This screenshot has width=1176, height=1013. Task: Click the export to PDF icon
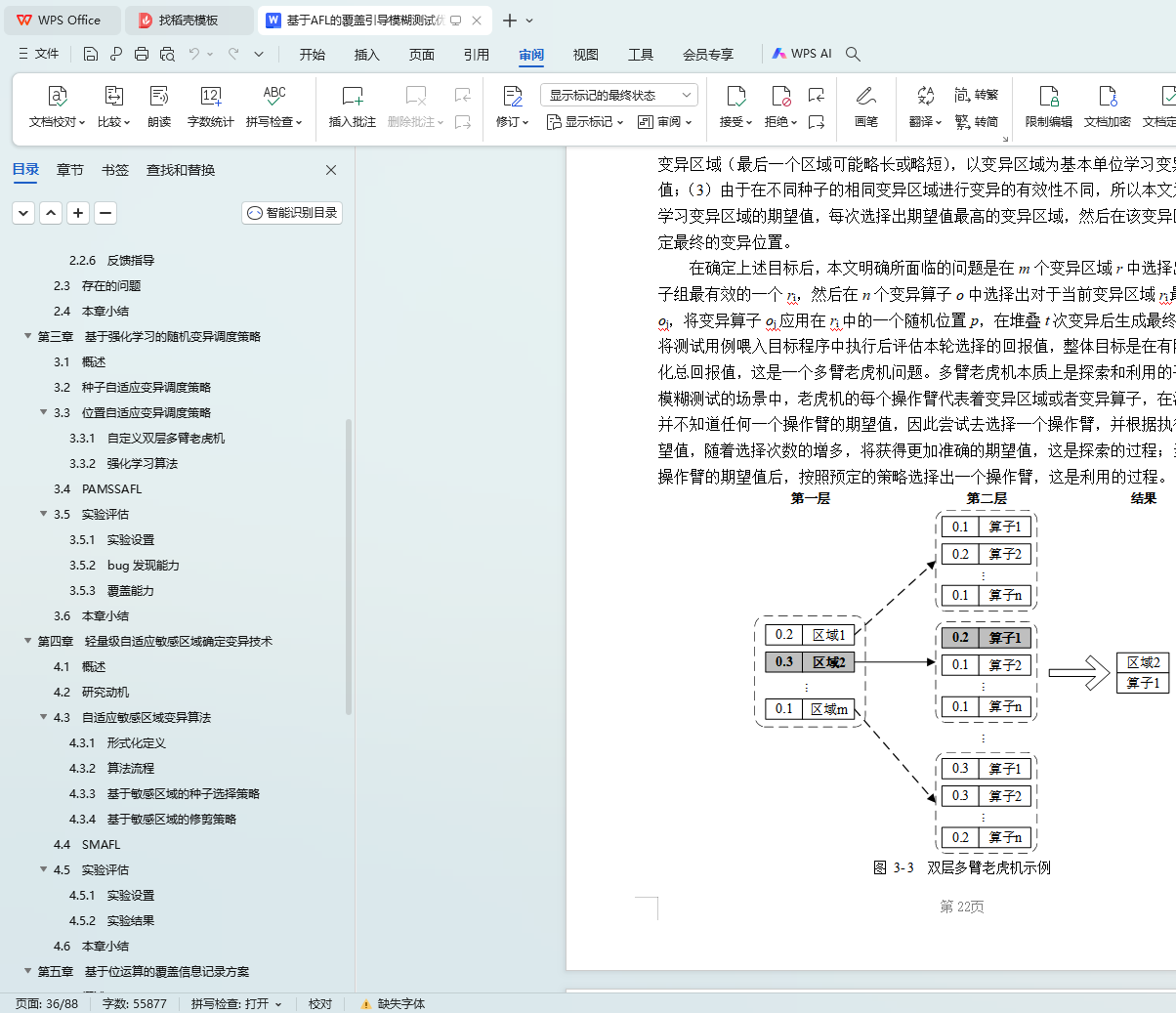click(116, 54)
